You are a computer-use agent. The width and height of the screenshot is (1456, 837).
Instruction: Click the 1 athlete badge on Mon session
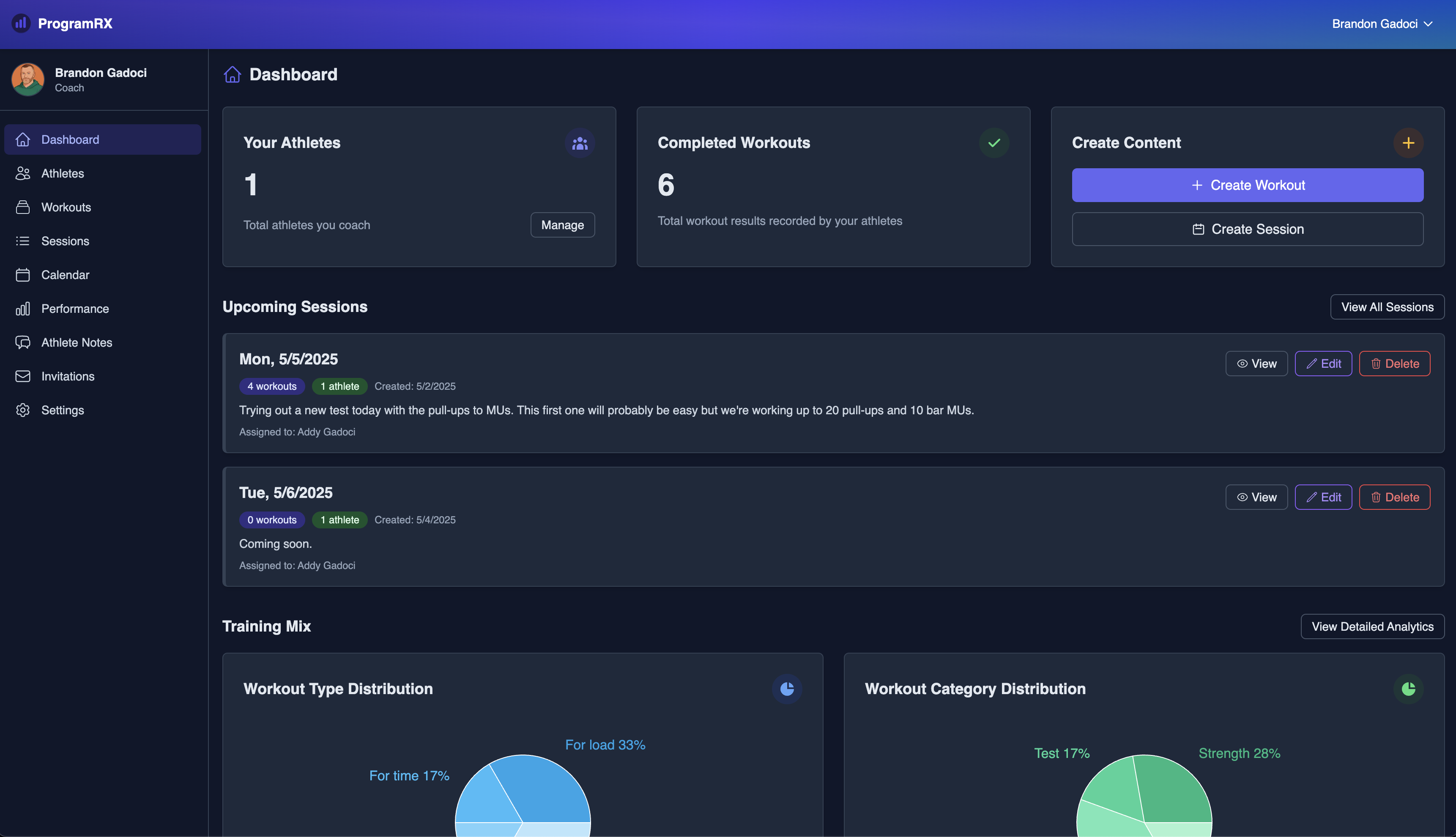coord(340,386)
